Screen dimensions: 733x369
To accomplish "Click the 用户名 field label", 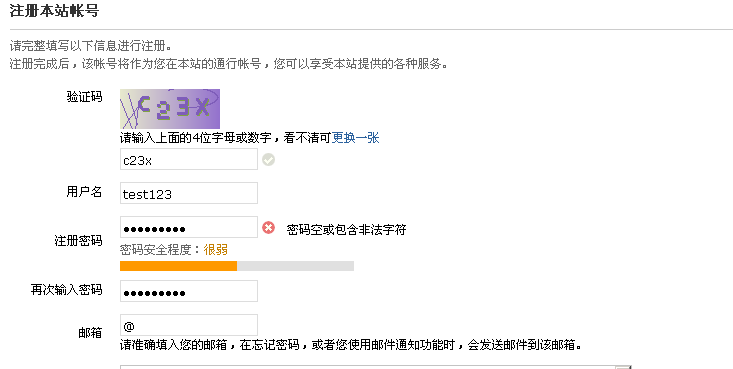I will (84, 192).
